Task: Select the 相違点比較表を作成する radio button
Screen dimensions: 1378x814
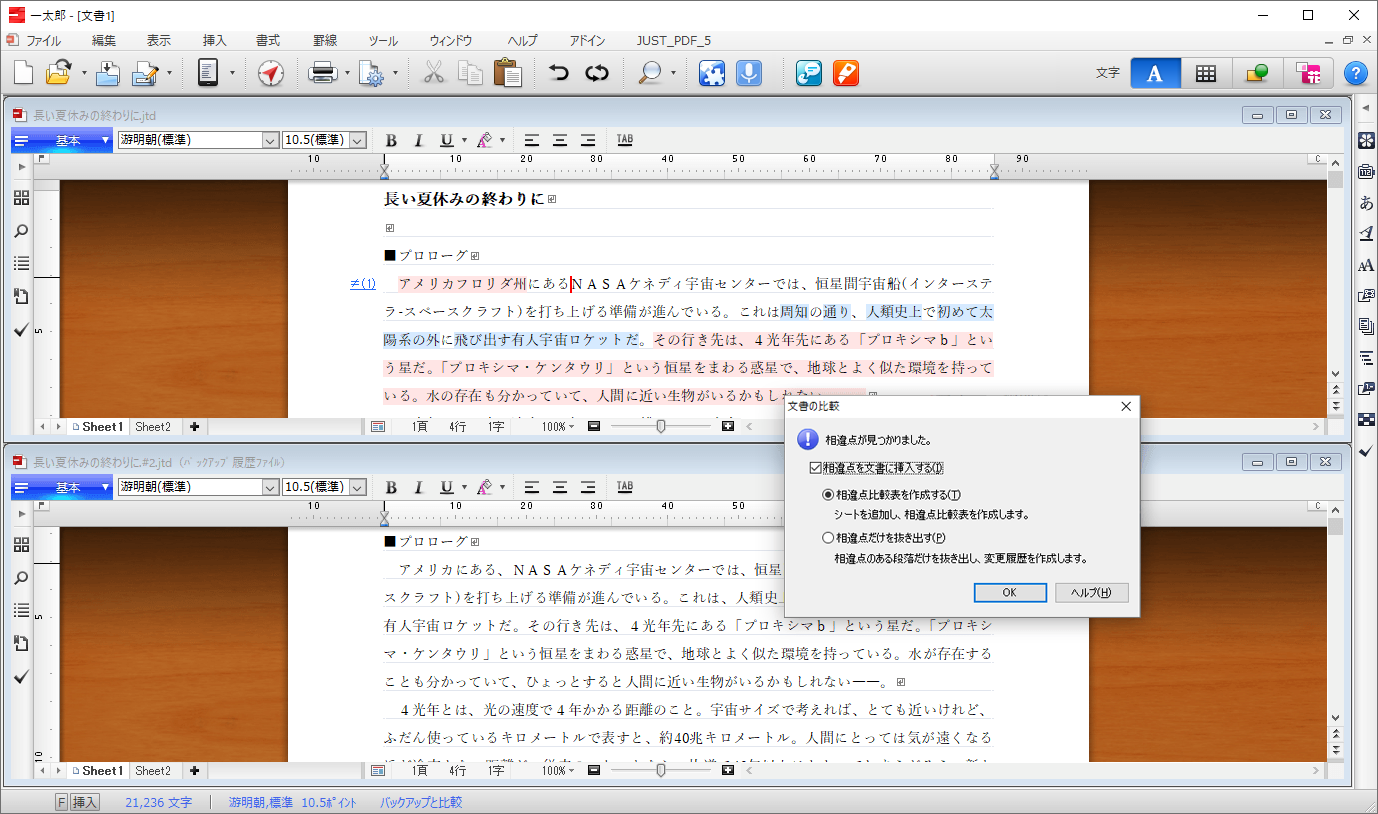Action: [x=828, y=494]
